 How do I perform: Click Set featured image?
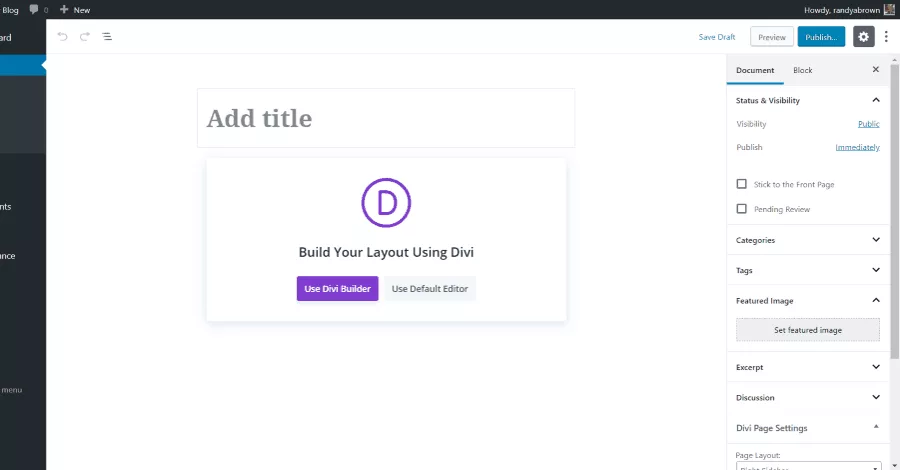808,330
